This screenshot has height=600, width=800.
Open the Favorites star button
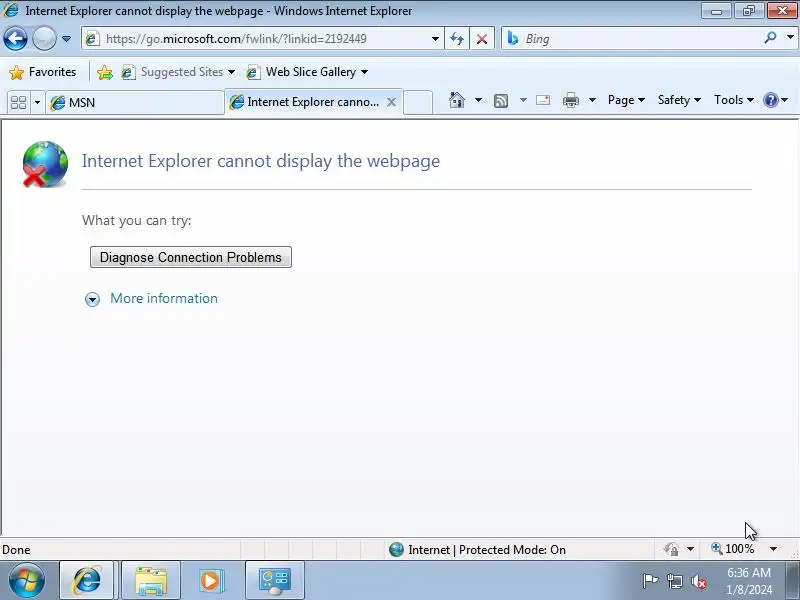coord(43,72)
